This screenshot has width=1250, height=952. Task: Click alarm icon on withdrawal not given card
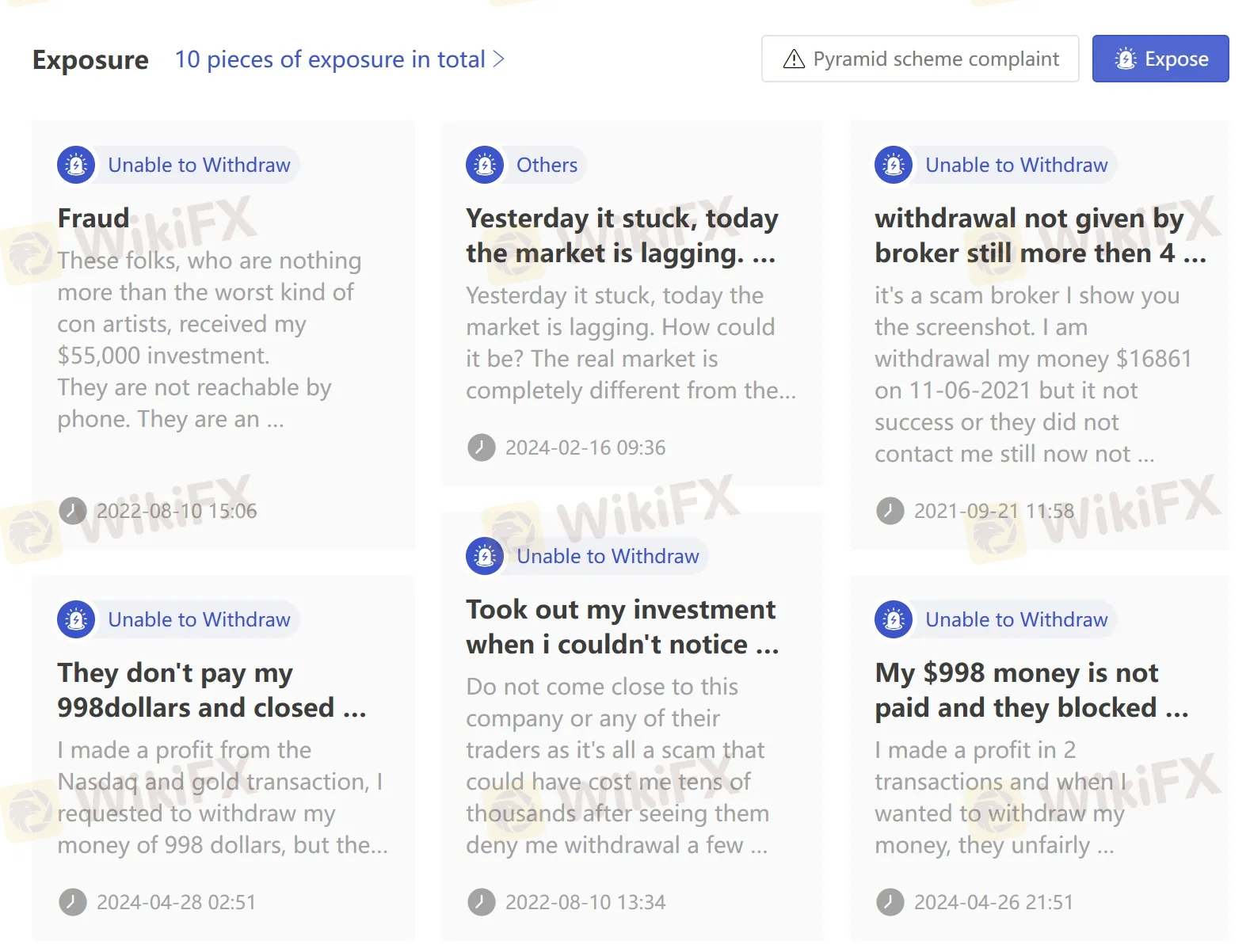point(894,165)
